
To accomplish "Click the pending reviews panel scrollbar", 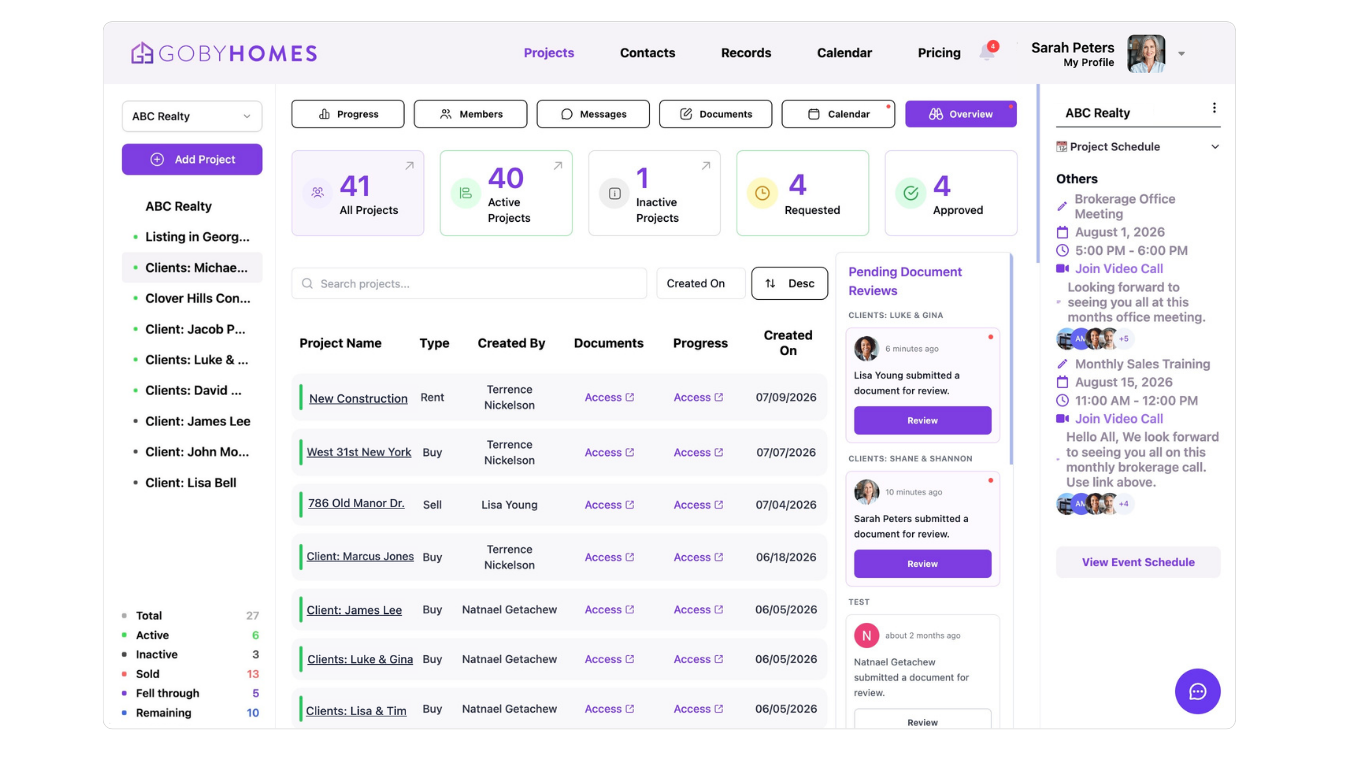I will click(x=1011, y=358).
